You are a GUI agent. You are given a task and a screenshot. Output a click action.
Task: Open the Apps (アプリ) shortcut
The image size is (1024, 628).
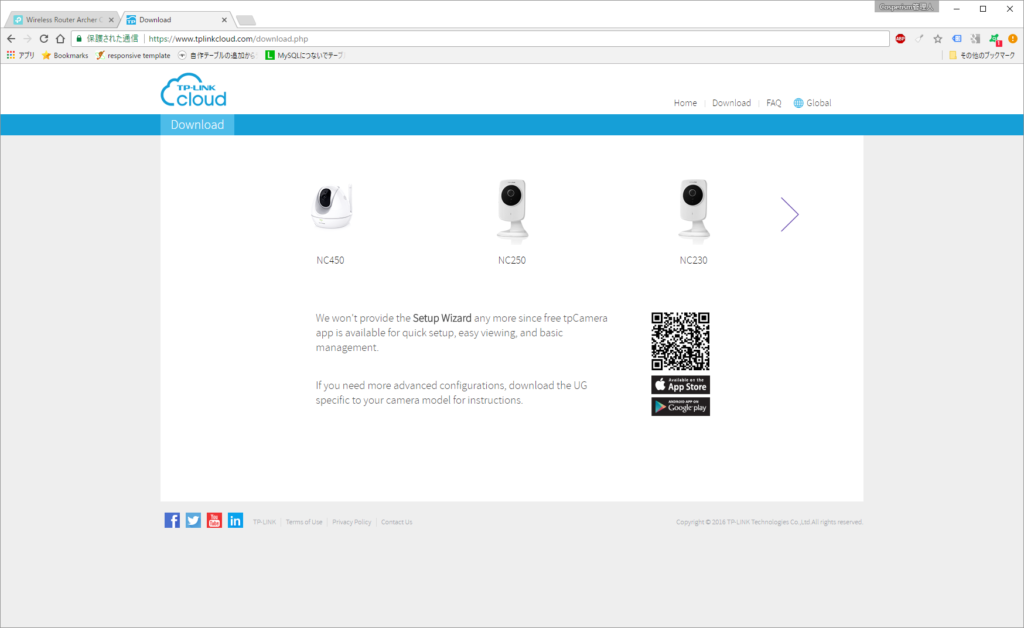(x=20, y=55)
